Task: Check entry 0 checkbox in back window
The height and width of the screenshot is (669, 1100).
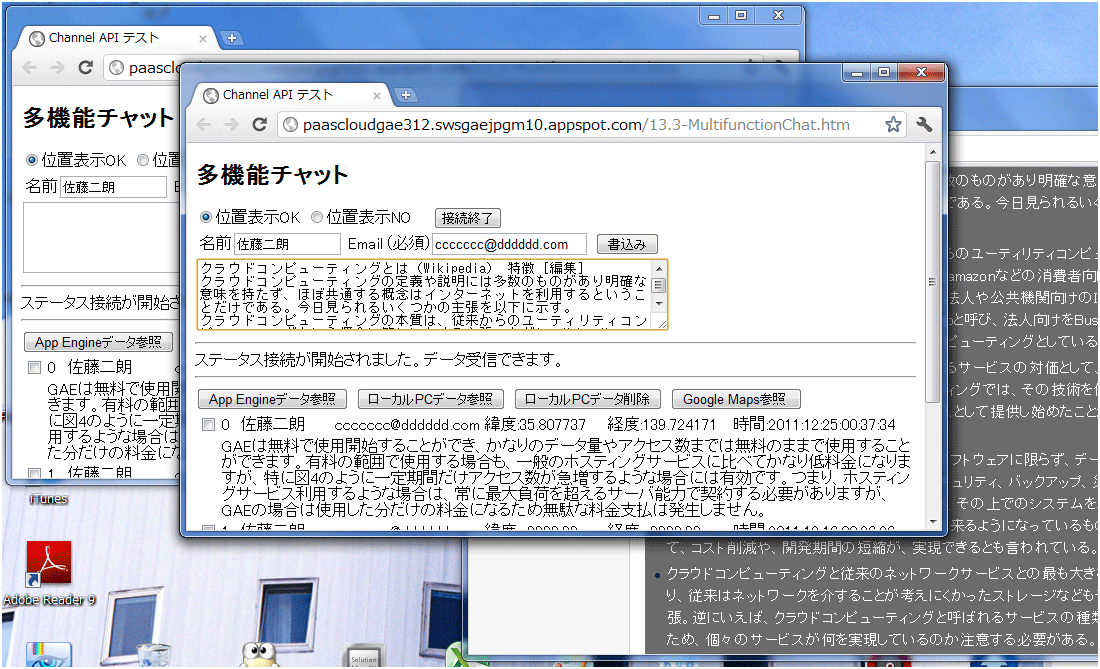Action: (34, 367)
